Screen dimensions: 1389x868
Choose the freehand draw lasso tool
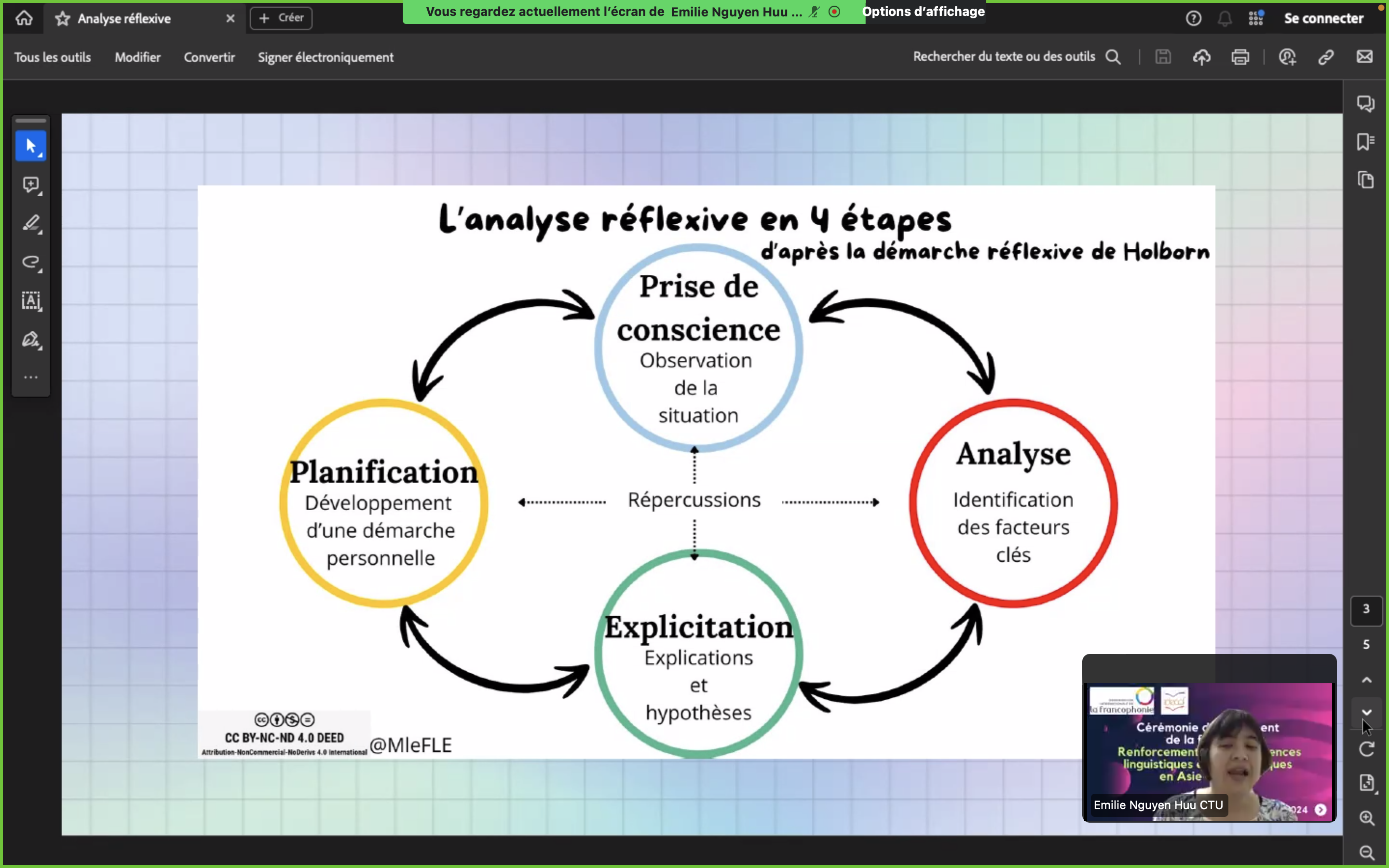[31, 262]
